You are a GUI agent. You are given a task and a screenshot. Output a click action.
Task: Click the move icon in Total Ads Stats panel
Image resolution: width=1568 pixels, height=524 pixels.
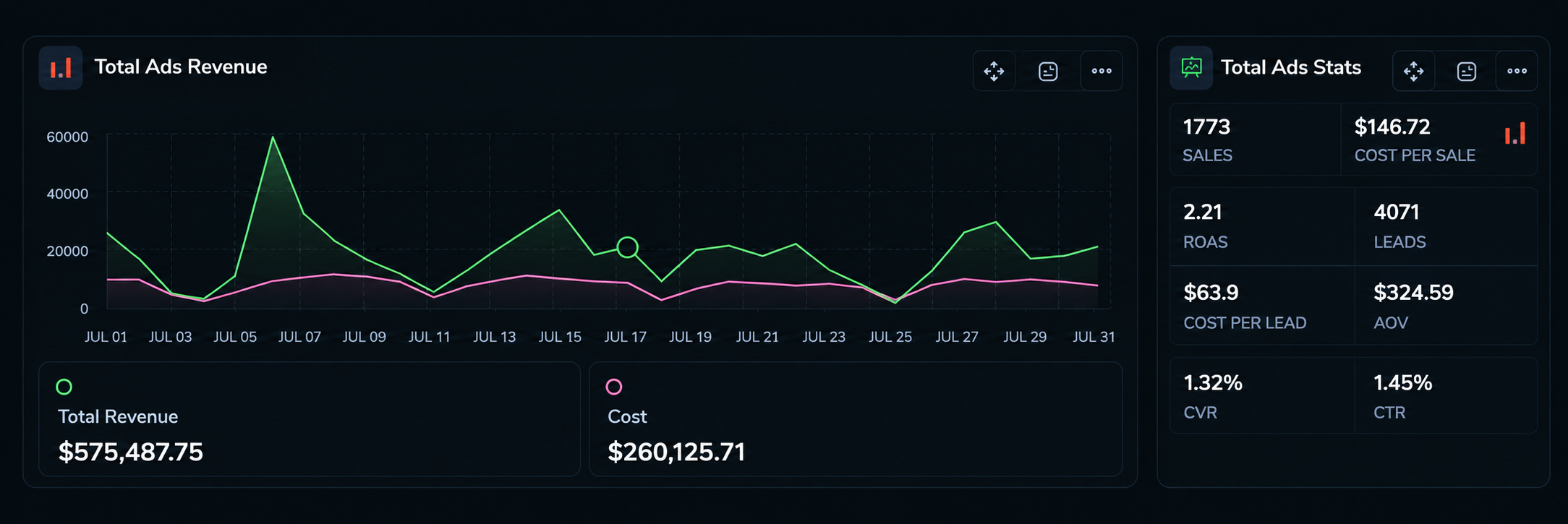pyautogui.click(x=1413, y=71)
